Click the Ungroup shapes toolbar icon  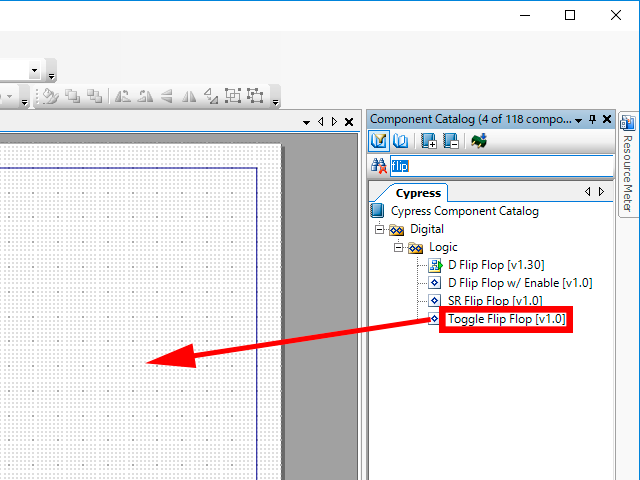pos(255,96)
